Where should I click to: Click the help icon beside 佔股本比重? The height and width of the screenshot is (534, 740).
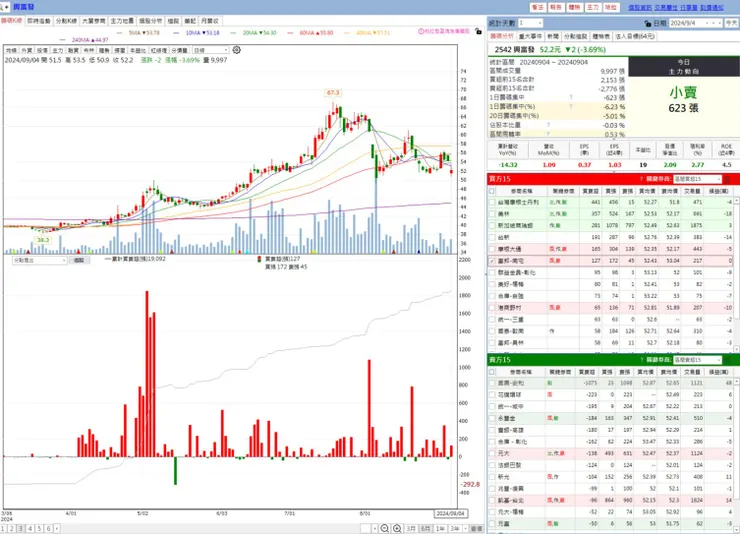[548, 125]
